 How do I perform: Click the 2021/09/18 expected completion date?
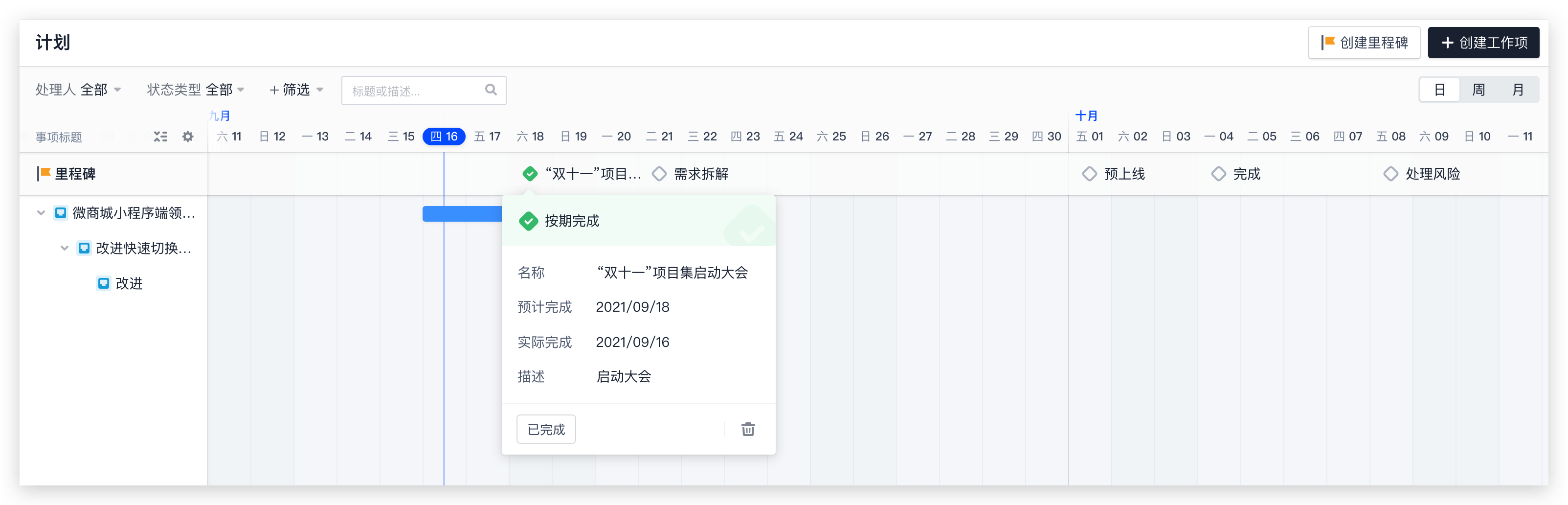632,307
